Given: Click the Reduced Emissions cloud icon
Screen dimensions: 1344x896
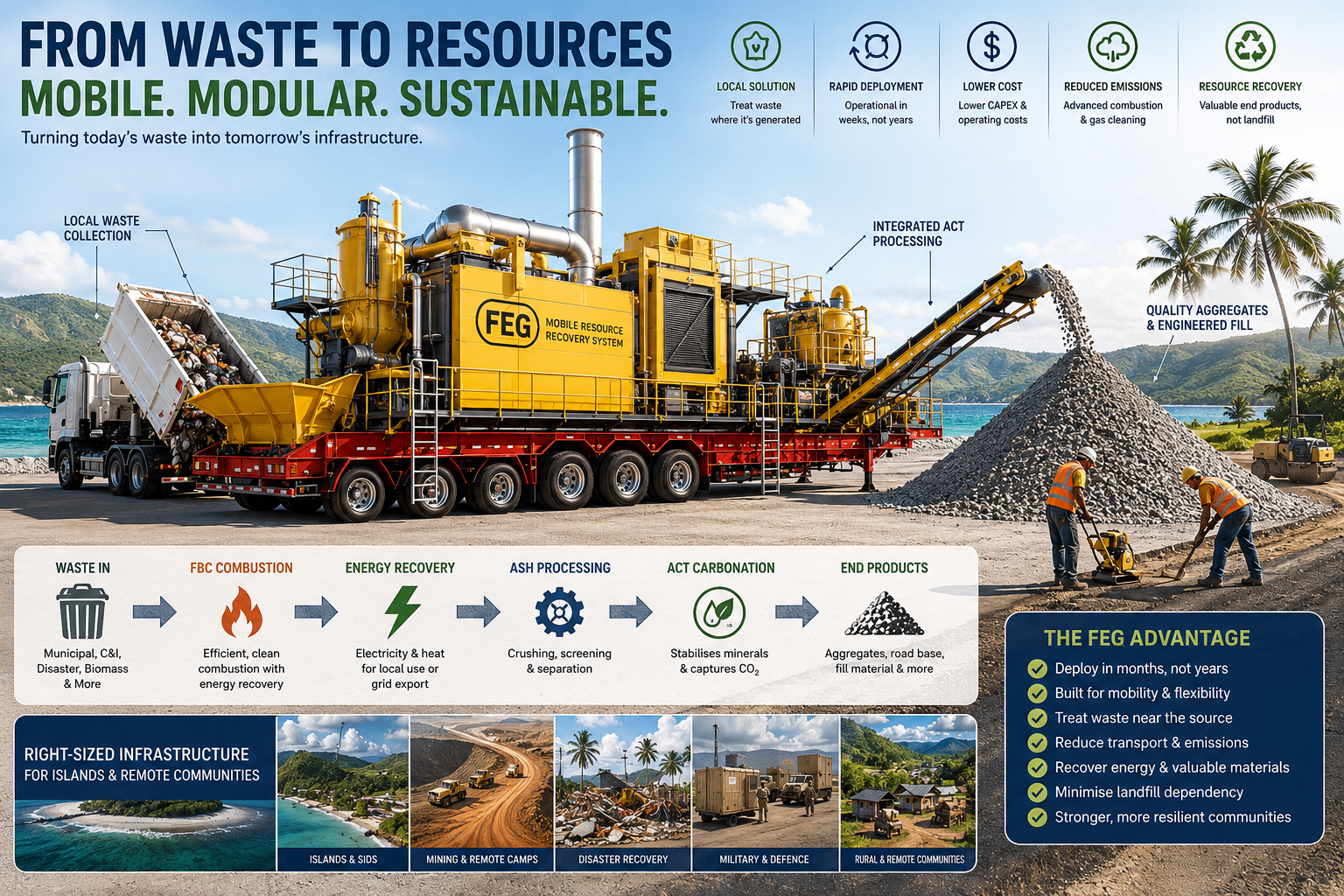Looking at the screenshot, I should tap(1112, 46).
